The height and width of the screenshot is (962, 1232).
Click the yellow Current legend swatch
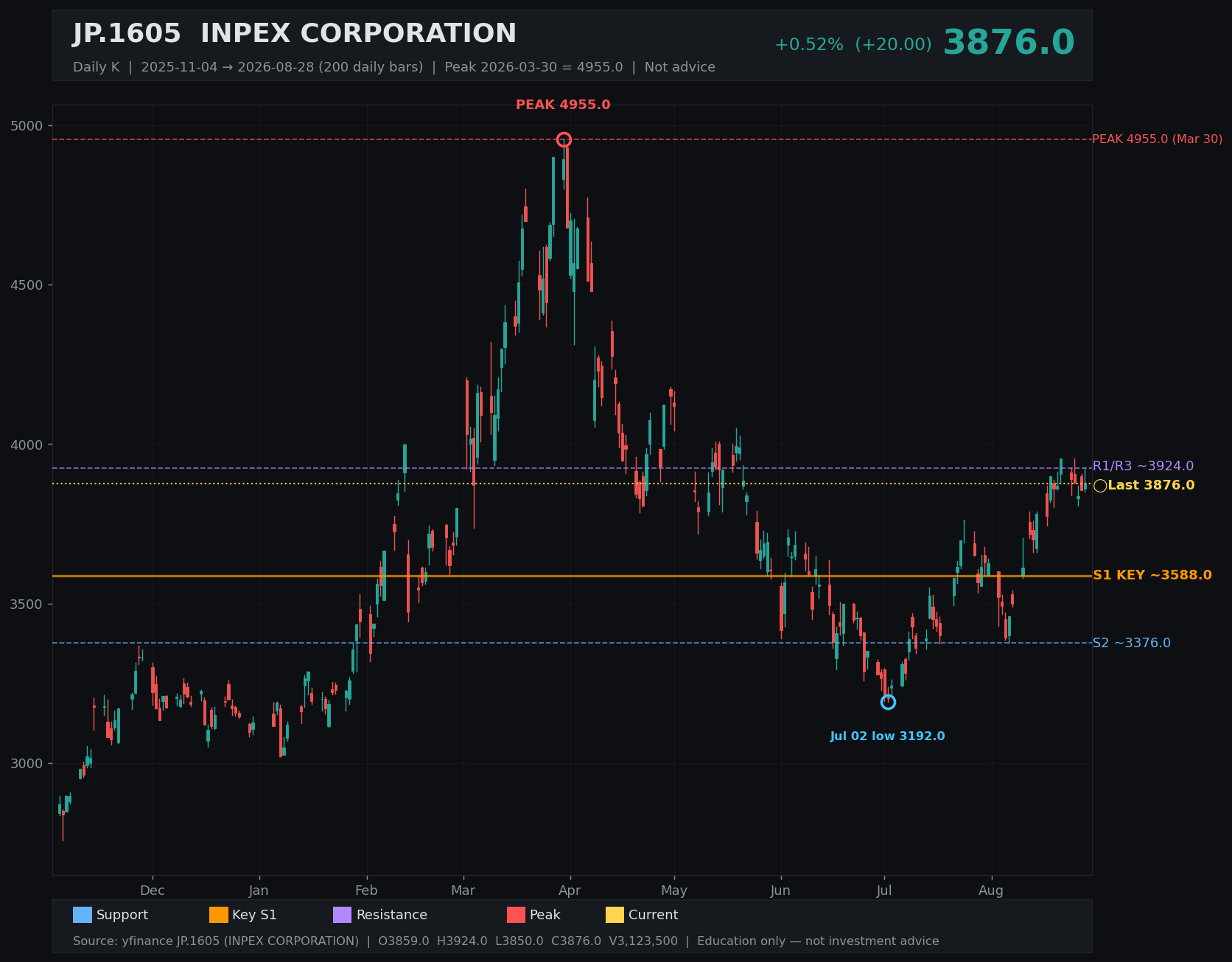click(615, 915)
